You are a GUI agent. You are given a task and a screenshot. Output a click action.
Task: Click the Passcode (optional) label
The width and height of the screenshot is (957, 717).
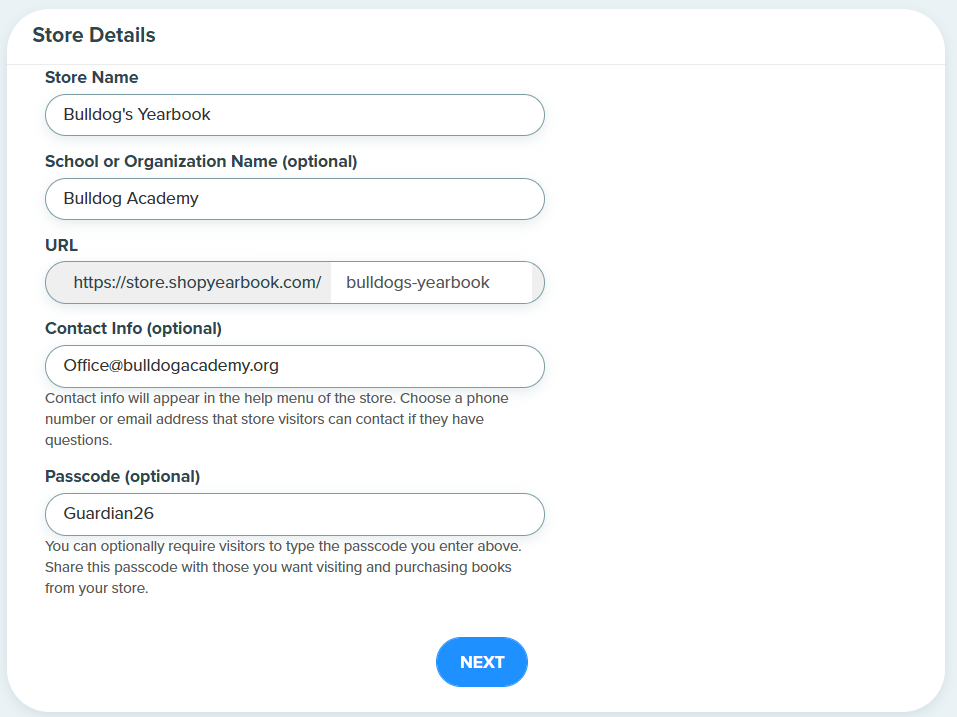point(122,477)
